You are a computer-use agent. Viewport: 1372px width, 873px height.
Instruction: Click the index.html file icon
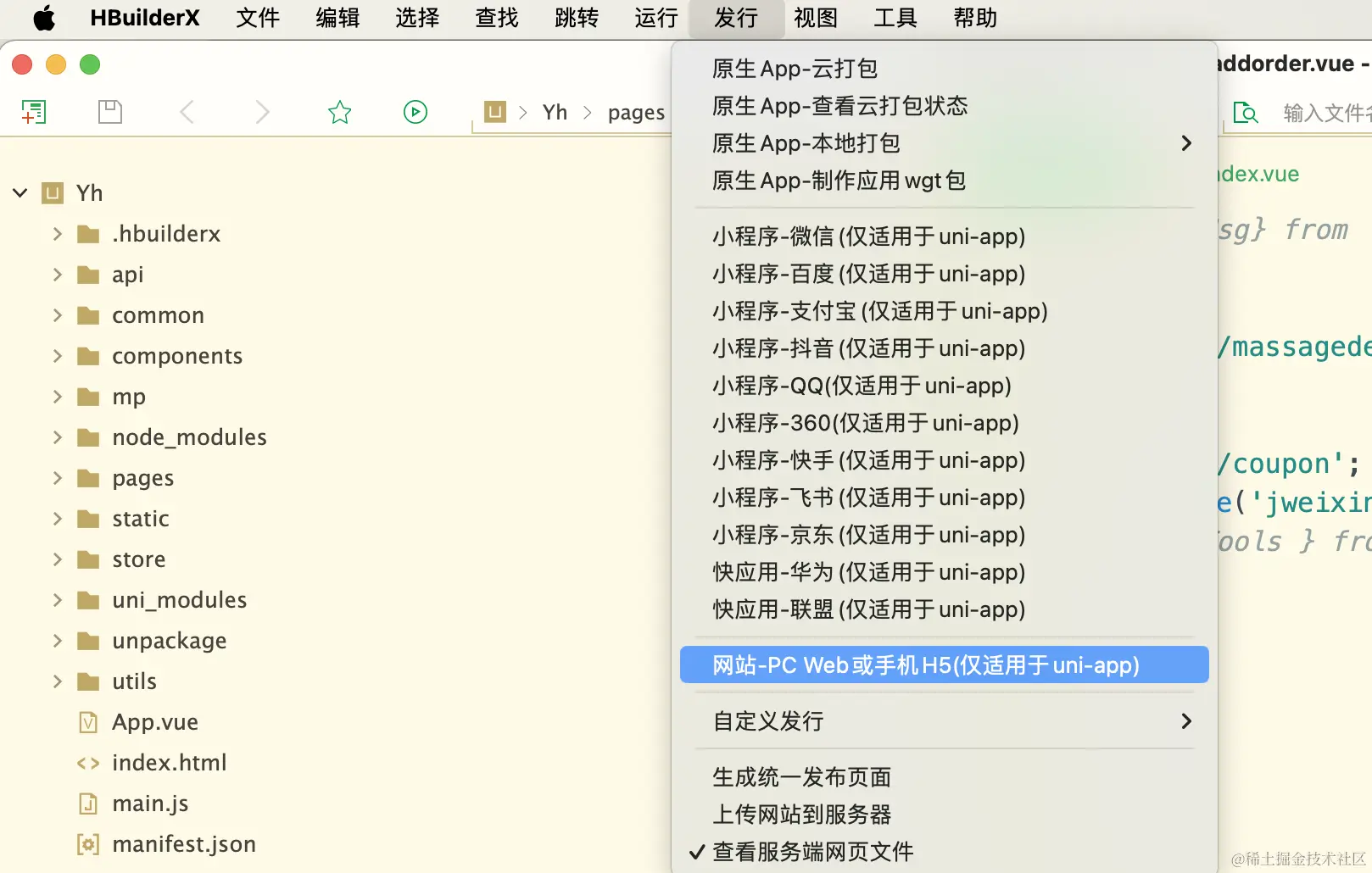coord(88,763)
